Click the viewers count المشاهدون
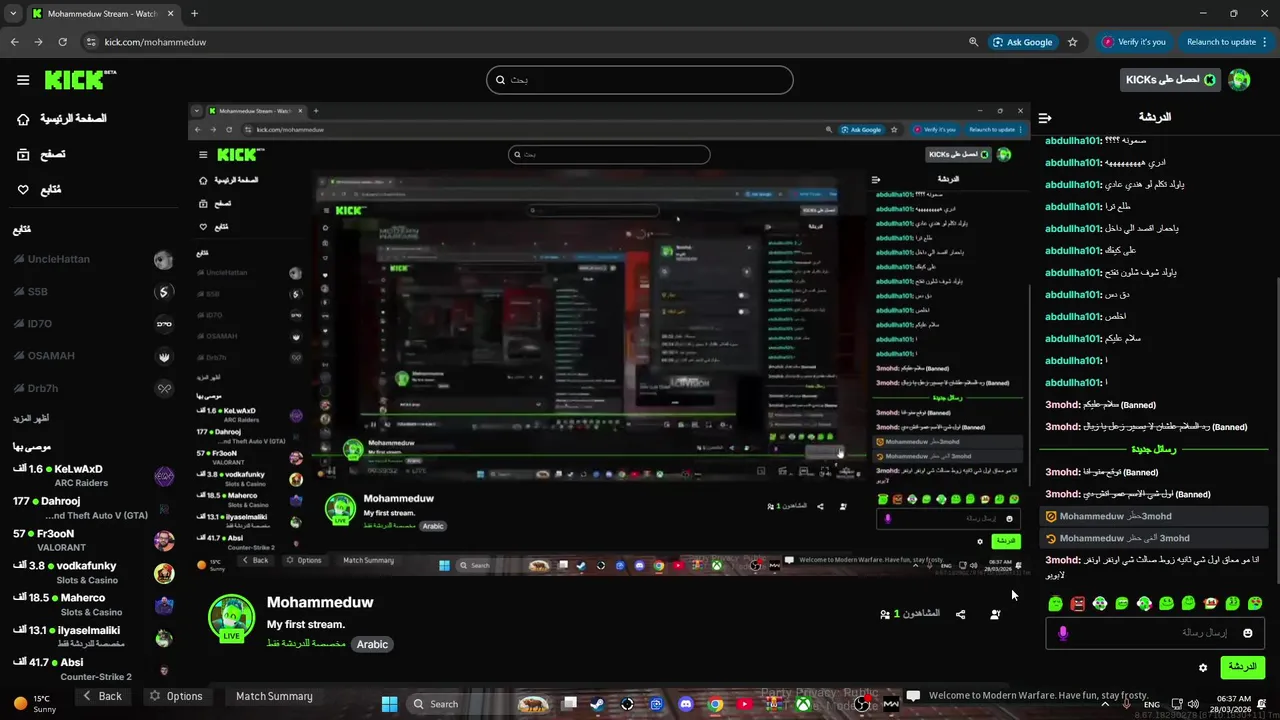 click(909, 614)
